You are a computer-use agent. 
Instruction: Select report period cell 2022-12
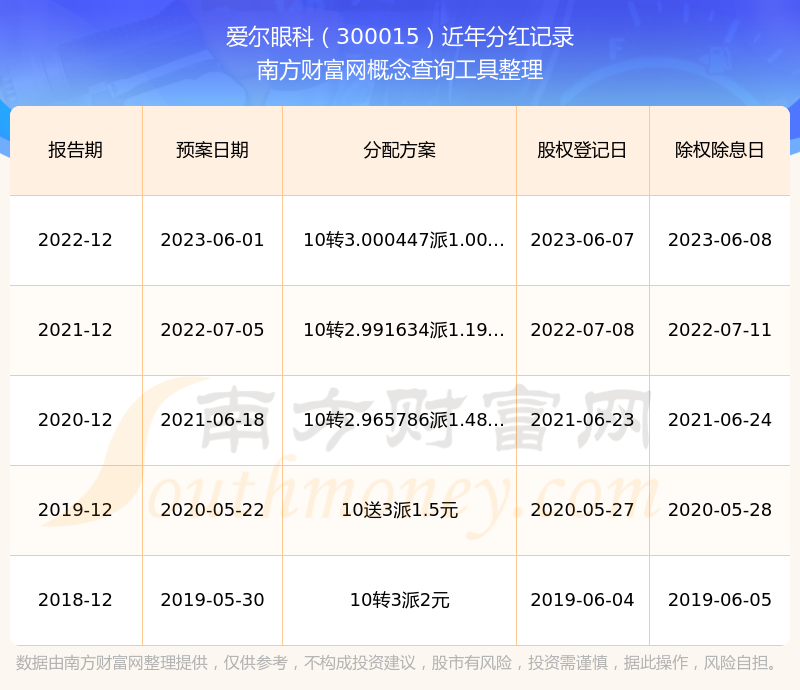(x=76, y=240)
